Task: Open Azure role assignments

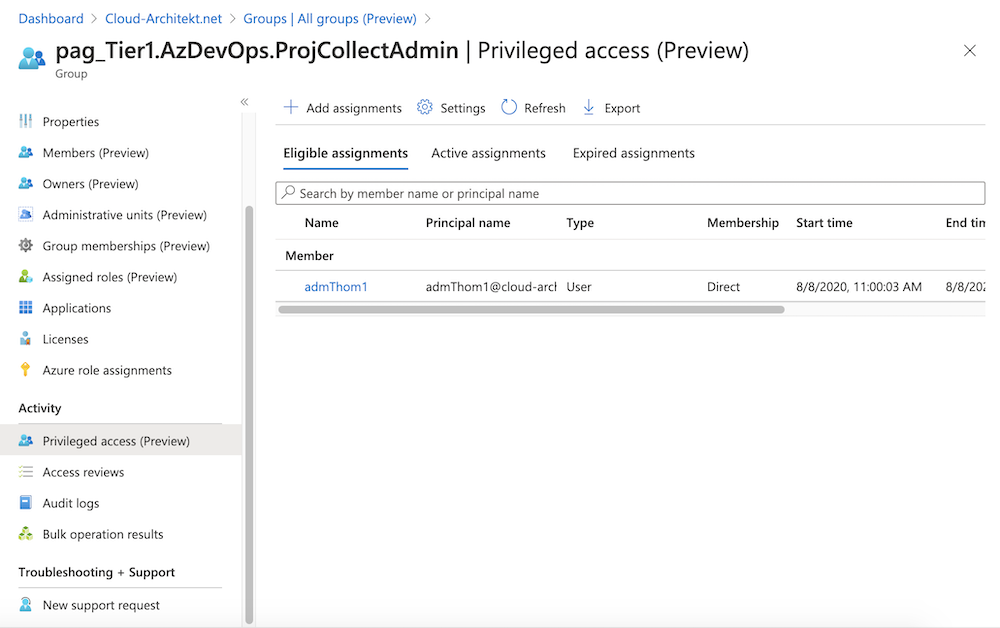Action: [107, 370]
